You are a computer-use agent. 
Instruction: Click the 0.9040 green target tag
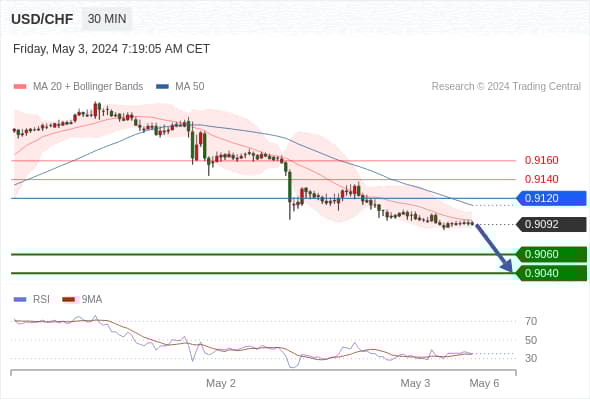click(552, 273)
